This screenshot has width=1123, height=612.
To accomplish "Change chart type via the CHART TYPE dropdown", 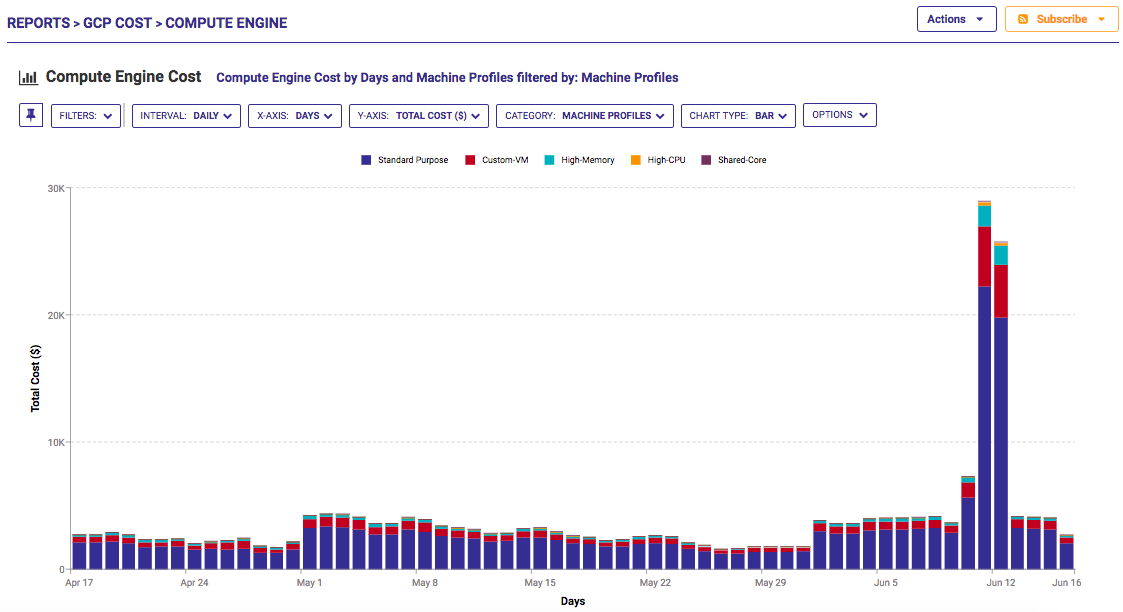I will click(738, 115).
